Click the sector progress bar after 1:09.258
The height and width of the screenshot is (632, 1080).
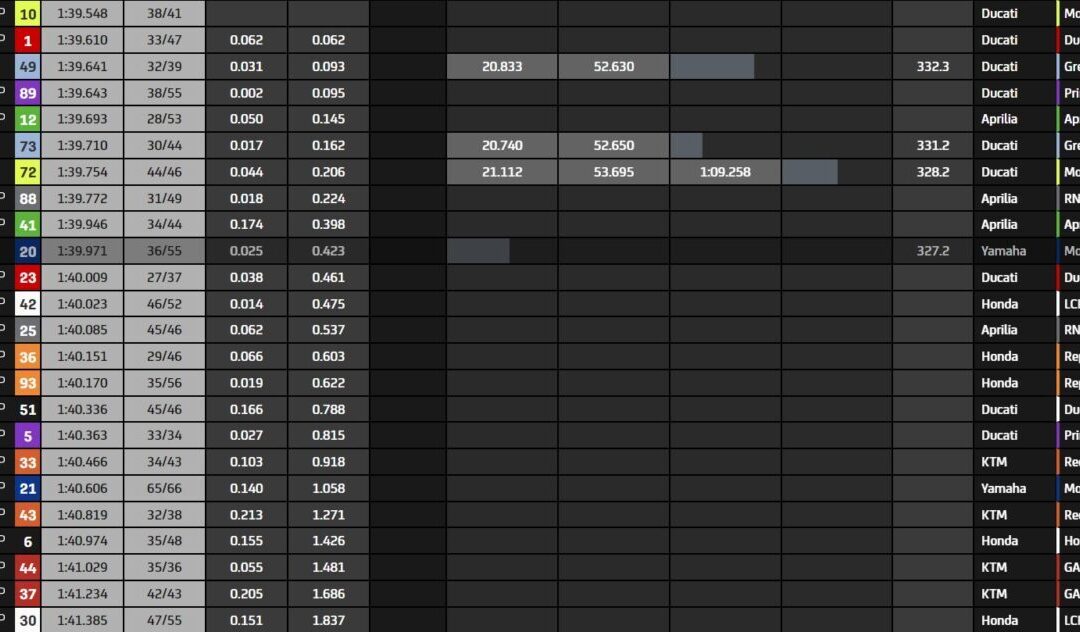coord(810,172)
